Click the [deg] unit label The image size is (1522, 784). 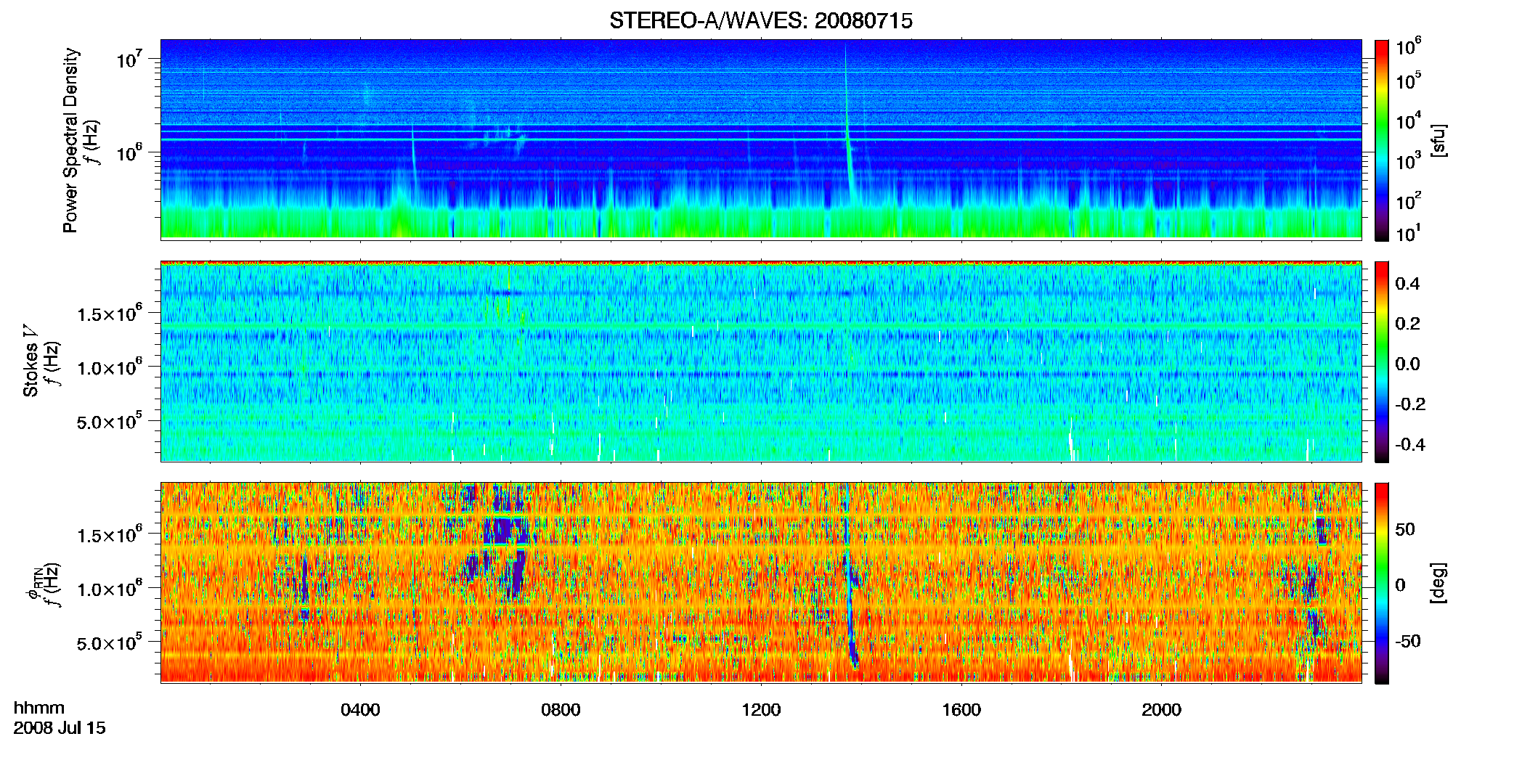1438,583
